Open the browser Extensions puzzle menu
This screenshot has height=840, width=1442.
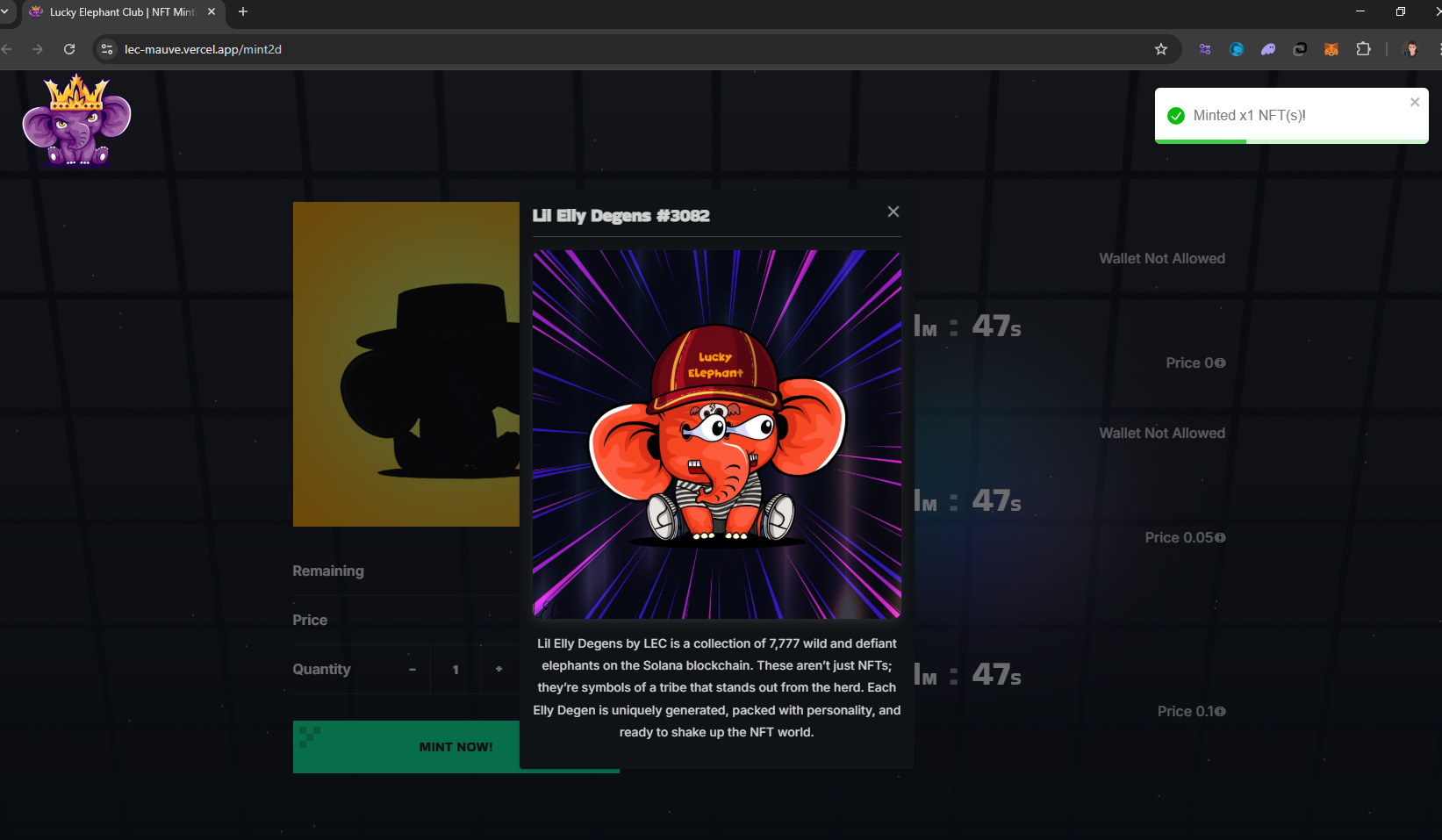click(x=1363, y=49)
